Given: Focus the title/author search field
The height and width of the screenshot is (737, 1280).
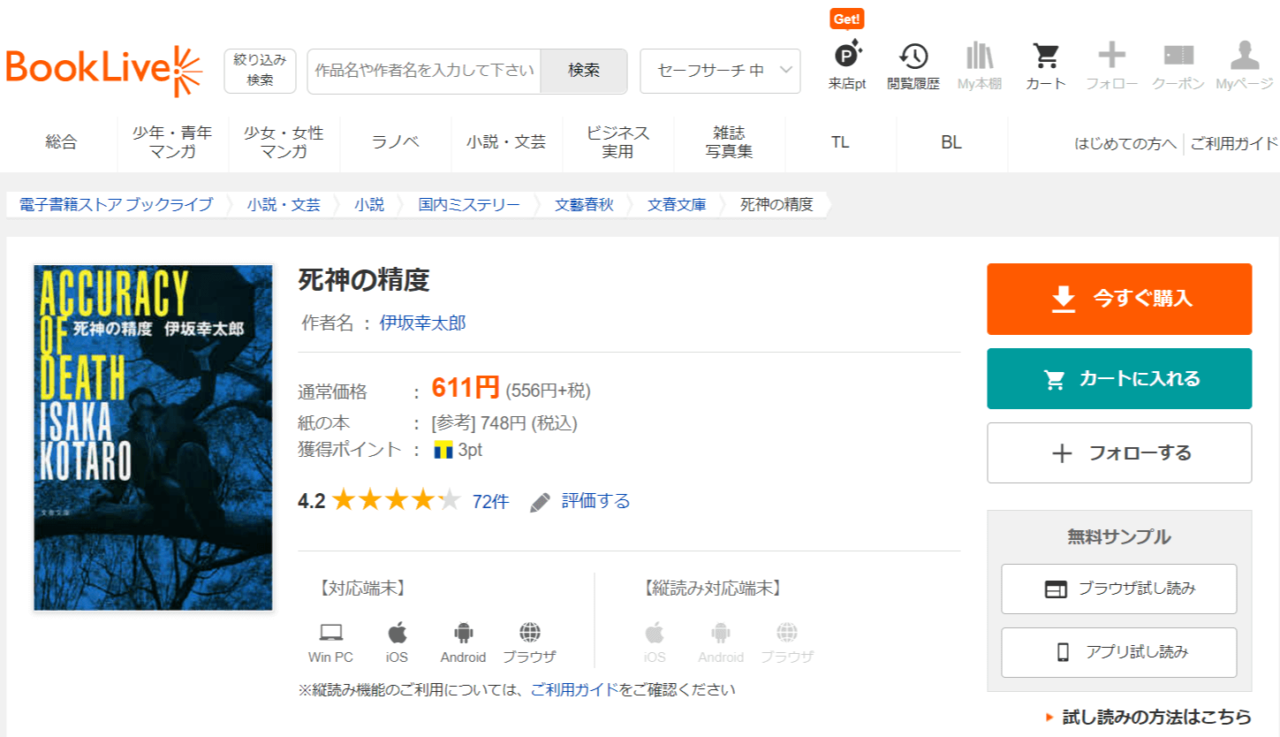Looking at the screenshot, I should [424, 71].
